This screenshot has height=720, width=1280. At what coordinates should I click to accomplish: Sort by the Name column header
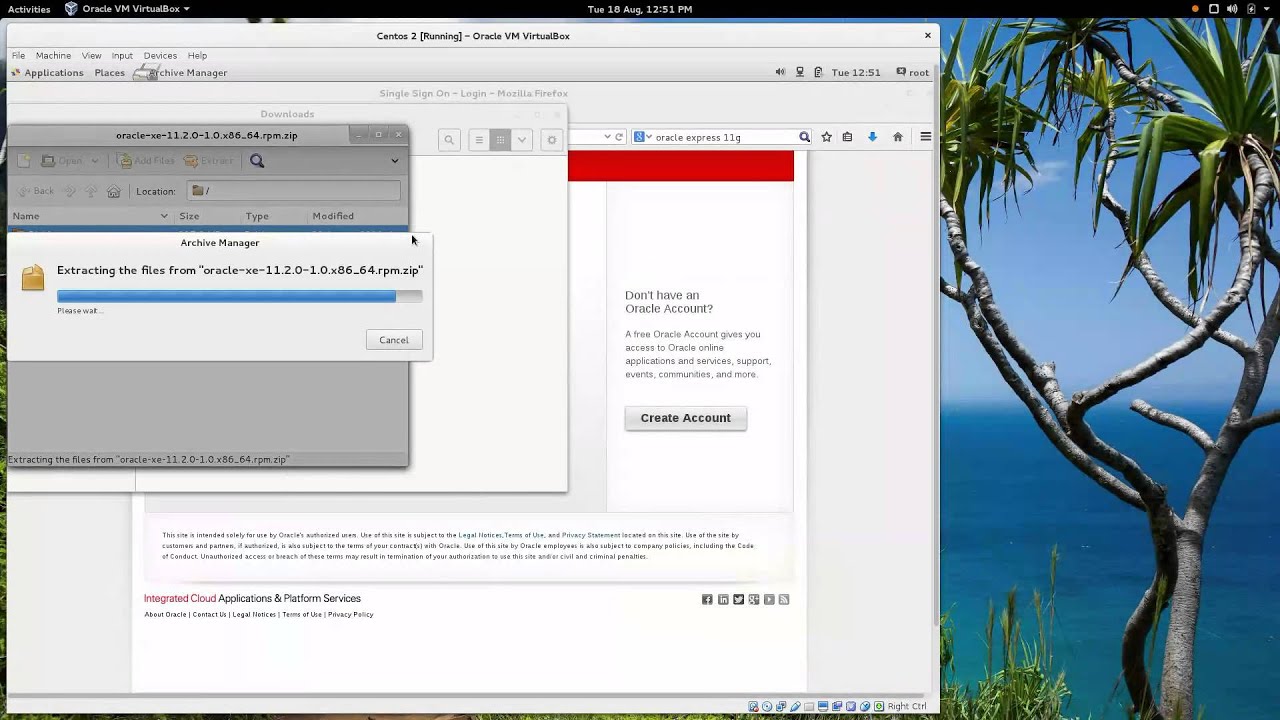point(90,216)
